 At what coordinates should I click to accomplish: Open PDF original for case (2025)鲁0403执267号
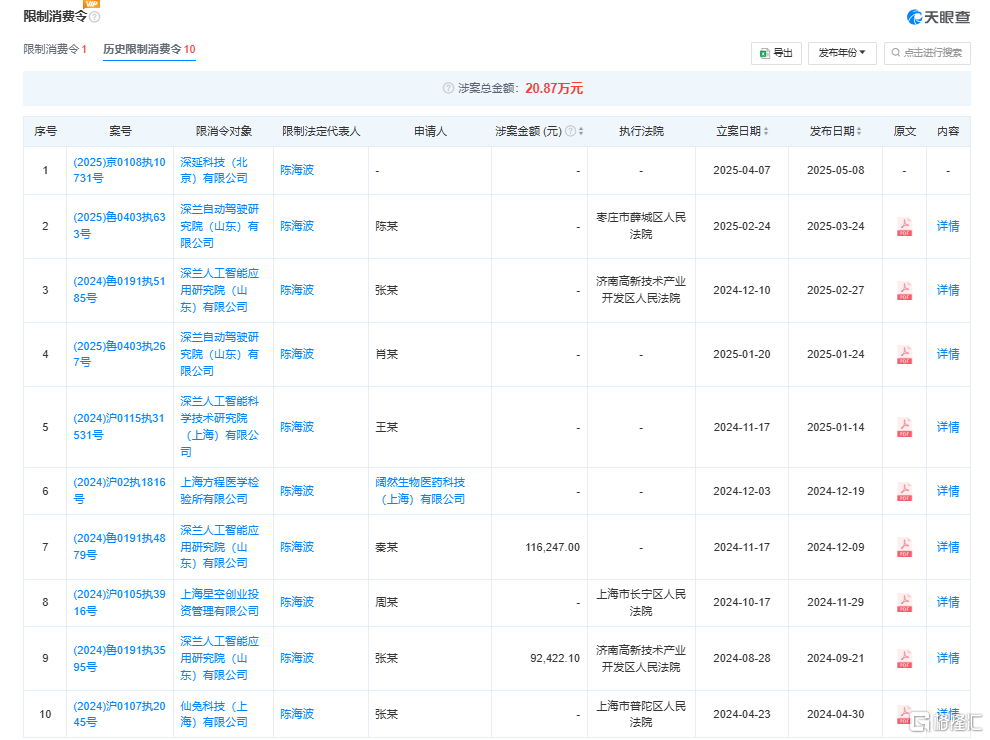tap(904, 355)
